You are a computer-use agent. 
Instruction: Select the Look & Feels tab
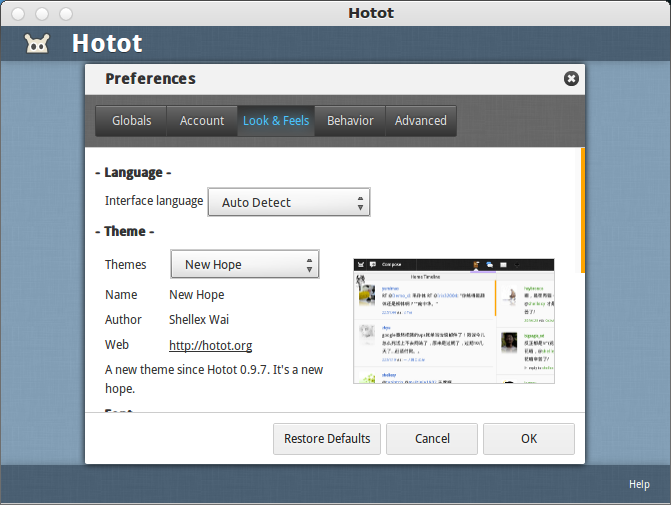tap(276, 121)
